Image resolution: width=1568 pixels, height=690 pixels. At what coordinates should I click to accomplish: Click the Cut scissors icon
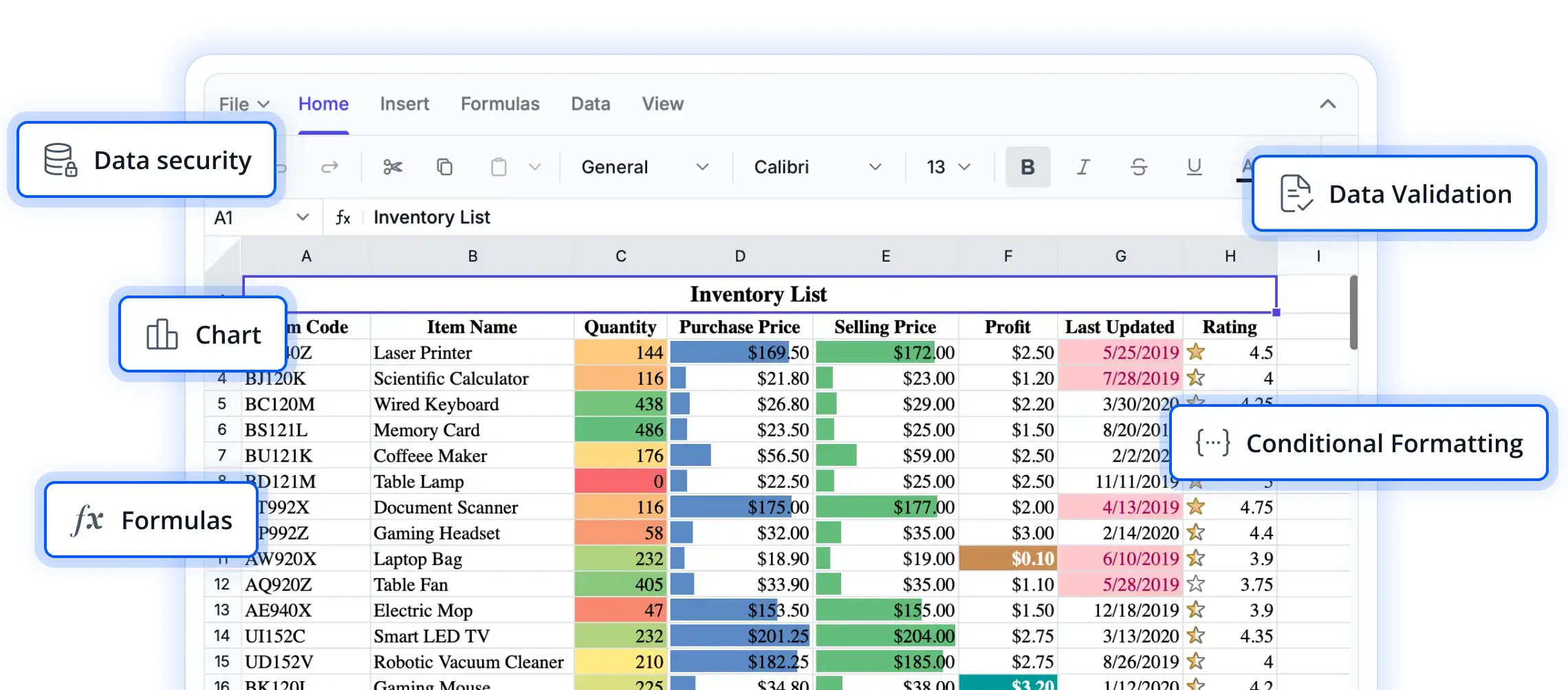393,167
